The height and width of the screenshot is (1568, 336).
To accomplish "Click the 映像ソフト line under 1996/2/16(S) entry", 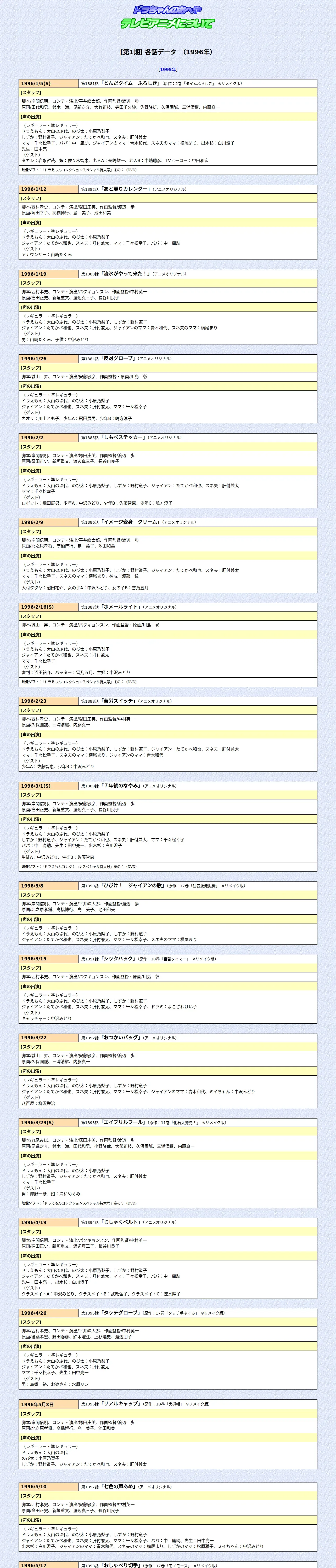I will (168, 682).
